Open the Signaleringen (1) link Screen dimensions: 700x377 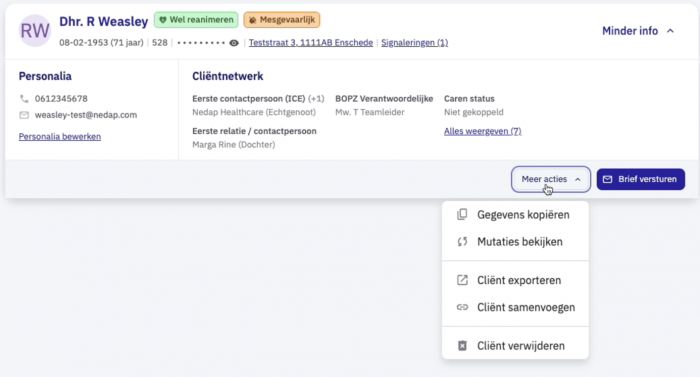(x=414, y=42)
